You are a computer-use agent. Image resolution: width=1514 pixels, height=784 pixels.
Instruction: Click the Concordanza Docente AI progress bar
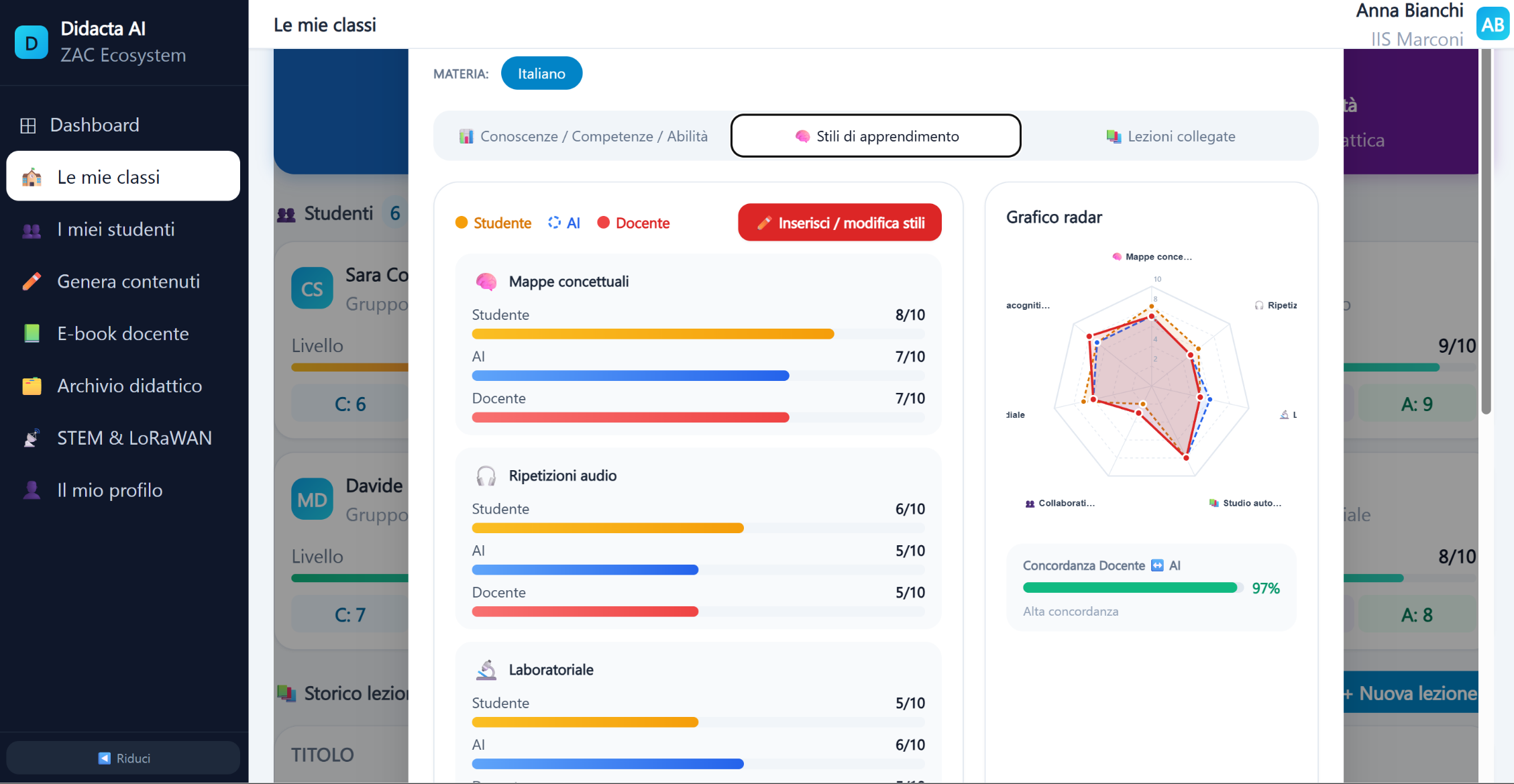(1130, 587)
